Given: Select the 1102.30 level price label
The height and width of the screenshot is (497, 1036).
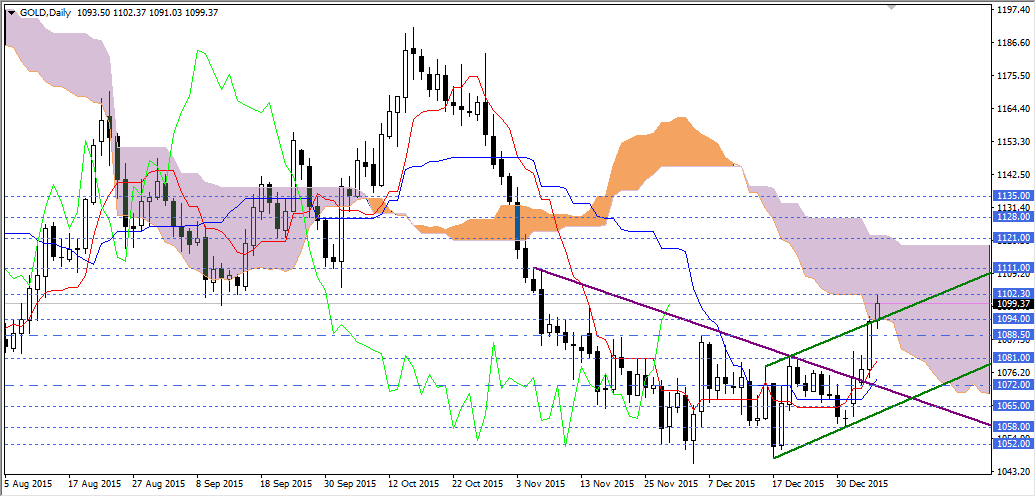Looking at the screenshot, I should tap(1012, 293).
